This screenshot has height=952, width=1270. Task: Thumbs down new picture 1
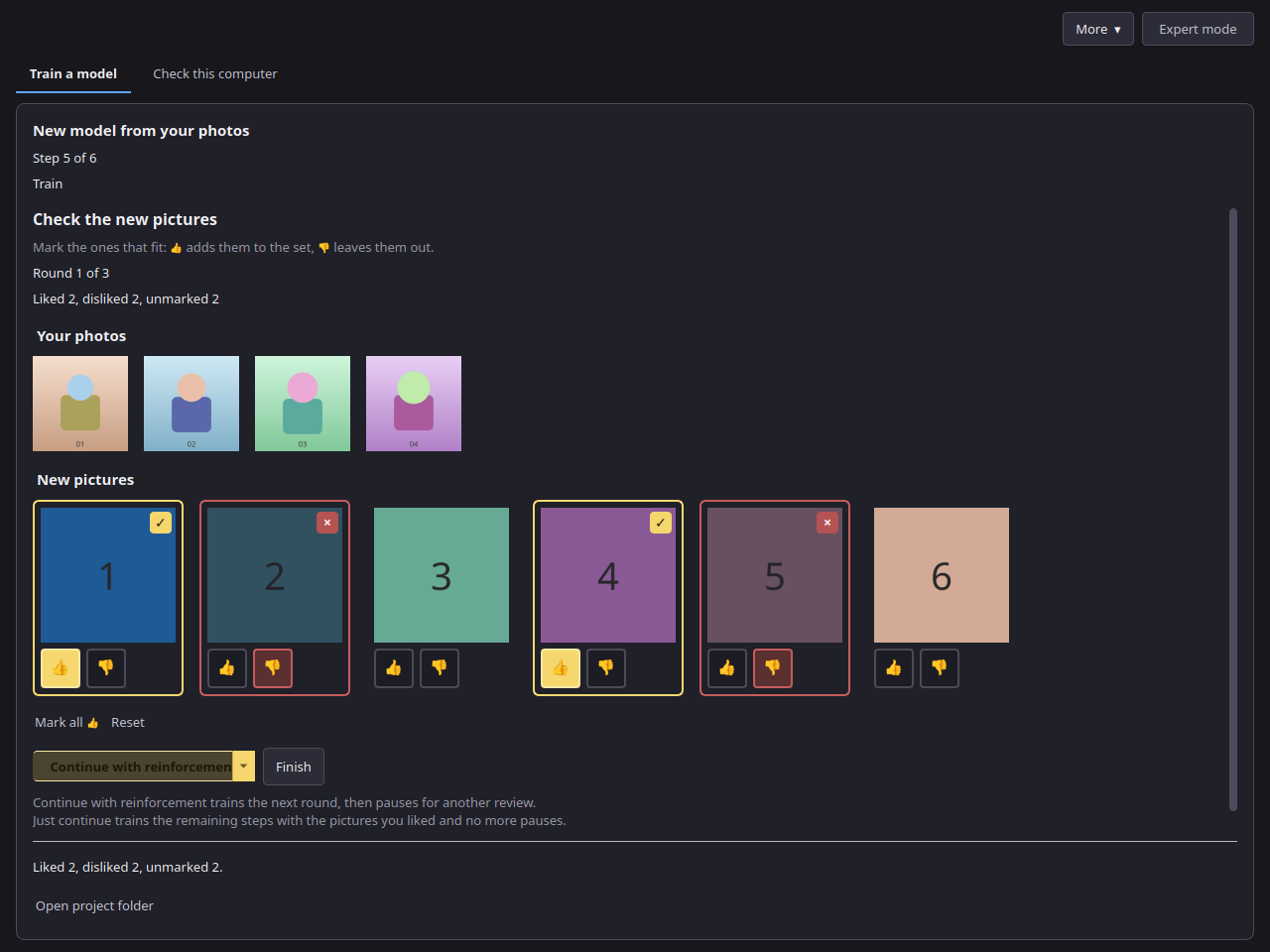[x=106, y=668]
